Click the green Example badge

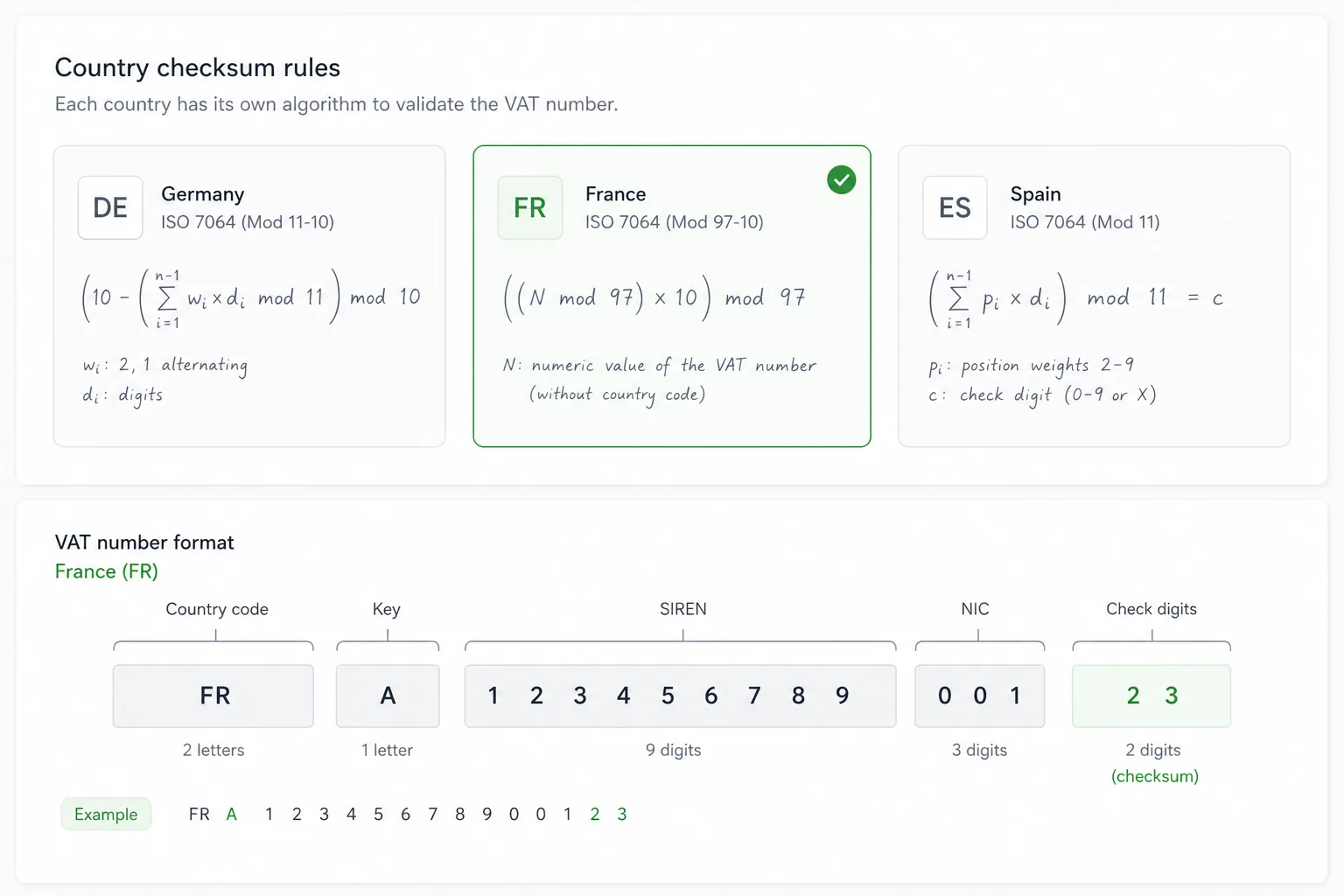(106, 814)
